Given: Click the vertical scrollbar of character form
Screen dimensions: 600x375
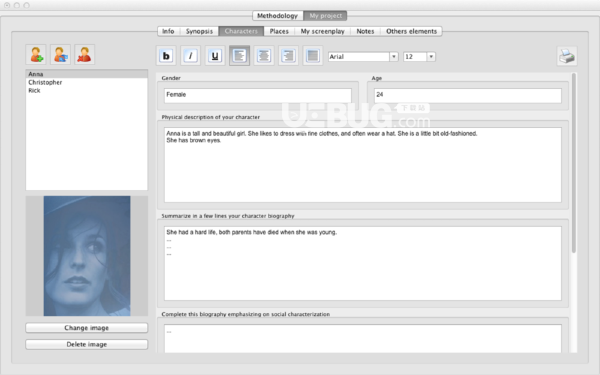Looking at the screenshot, I should [x=574, y=163].
